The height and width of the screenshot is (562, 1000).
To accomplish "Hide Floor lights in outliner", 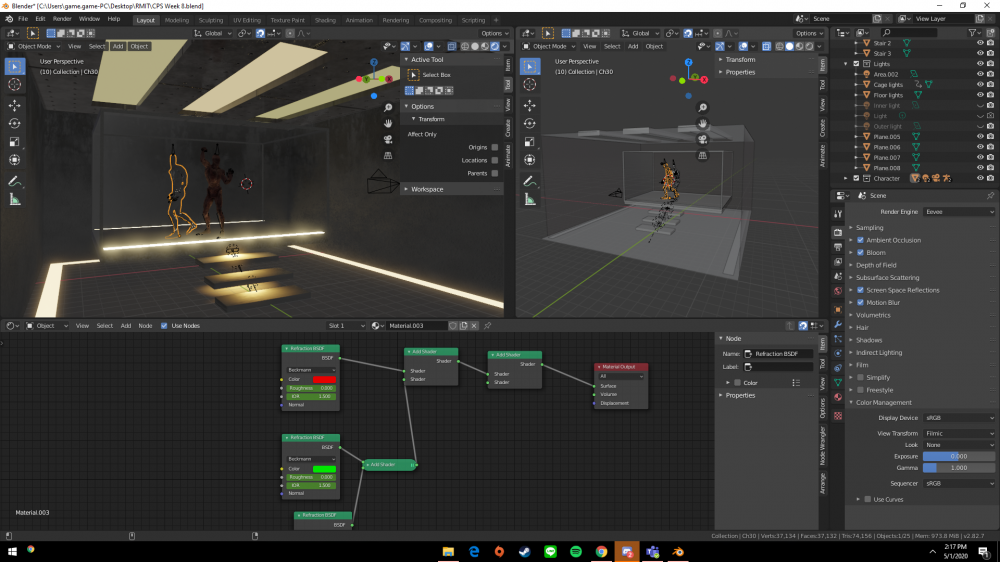I will click(980, 95).
